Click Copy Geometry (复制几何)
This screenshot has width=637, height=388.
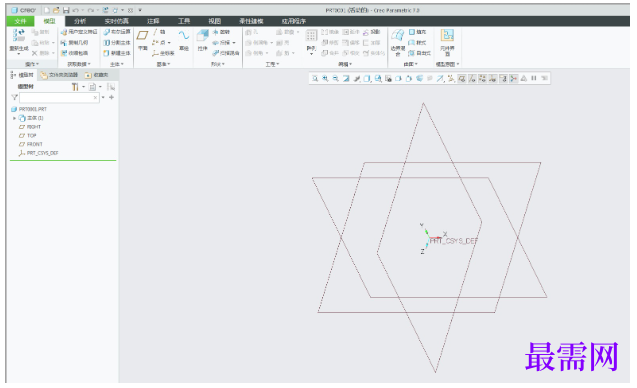tap(74, 42)
